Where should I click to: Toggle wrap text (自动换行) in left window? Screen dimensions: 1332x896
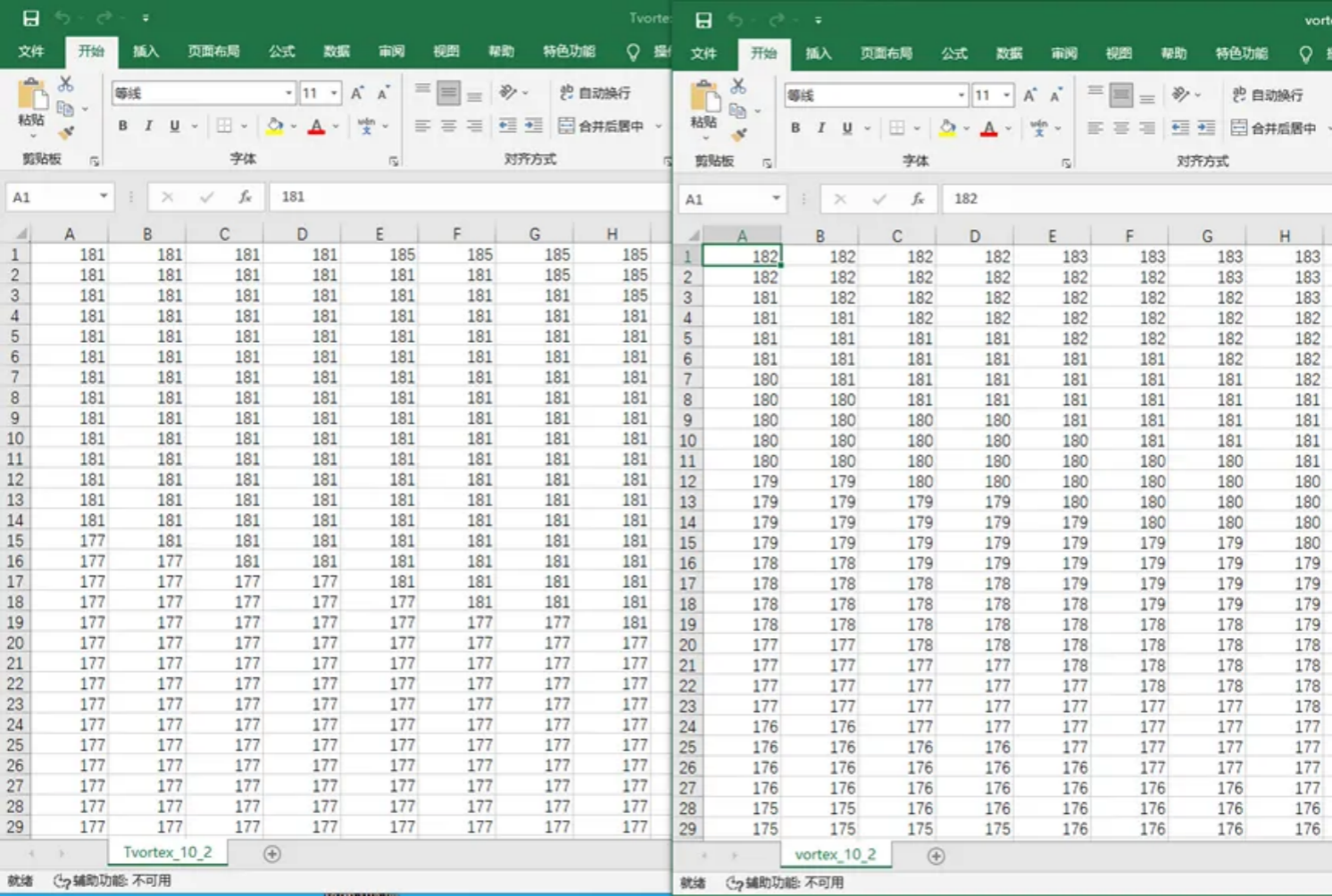[595, 93]
